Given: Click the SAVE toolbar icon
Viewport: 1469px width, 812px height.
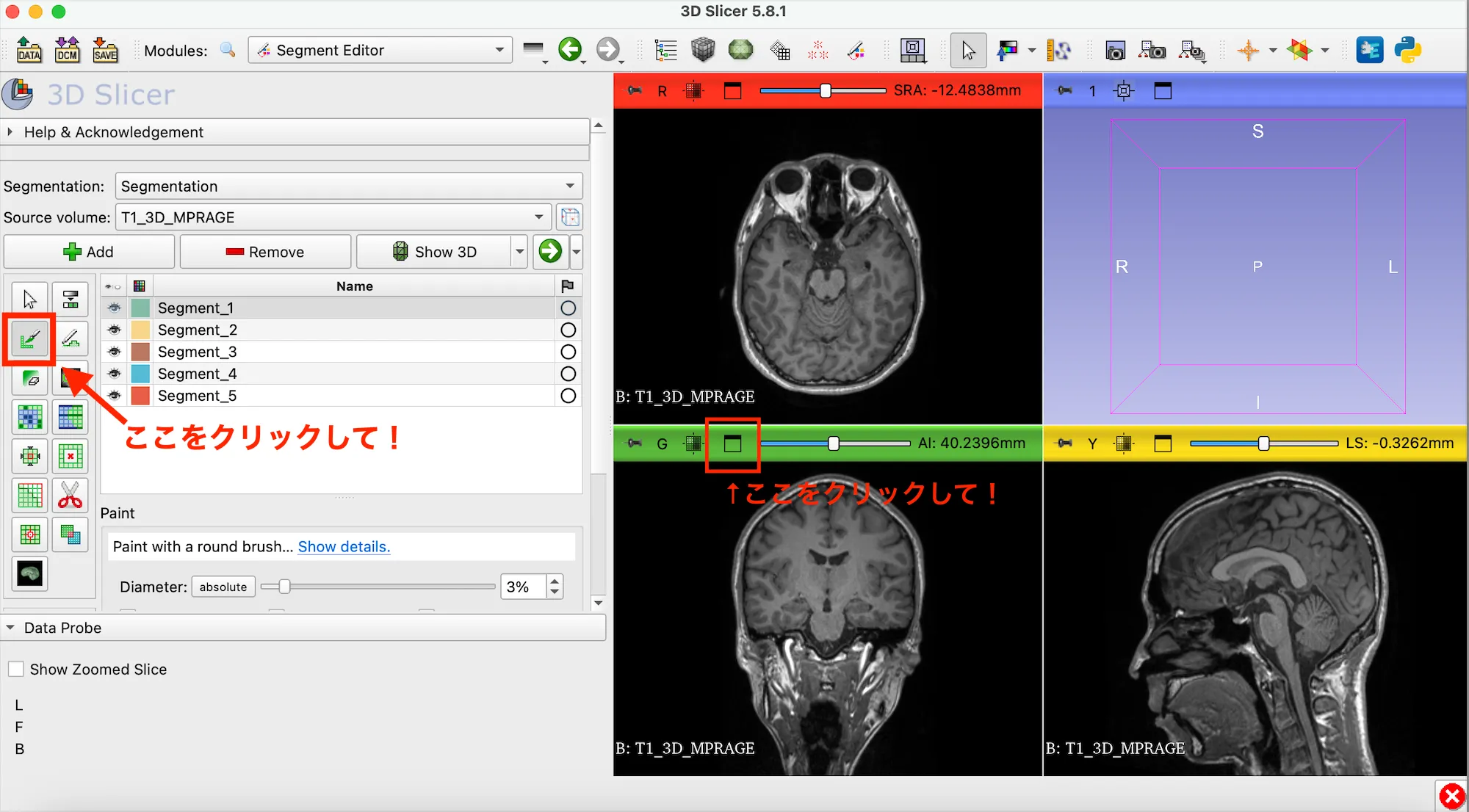Looking at the screenshot, I should (104, 49).
